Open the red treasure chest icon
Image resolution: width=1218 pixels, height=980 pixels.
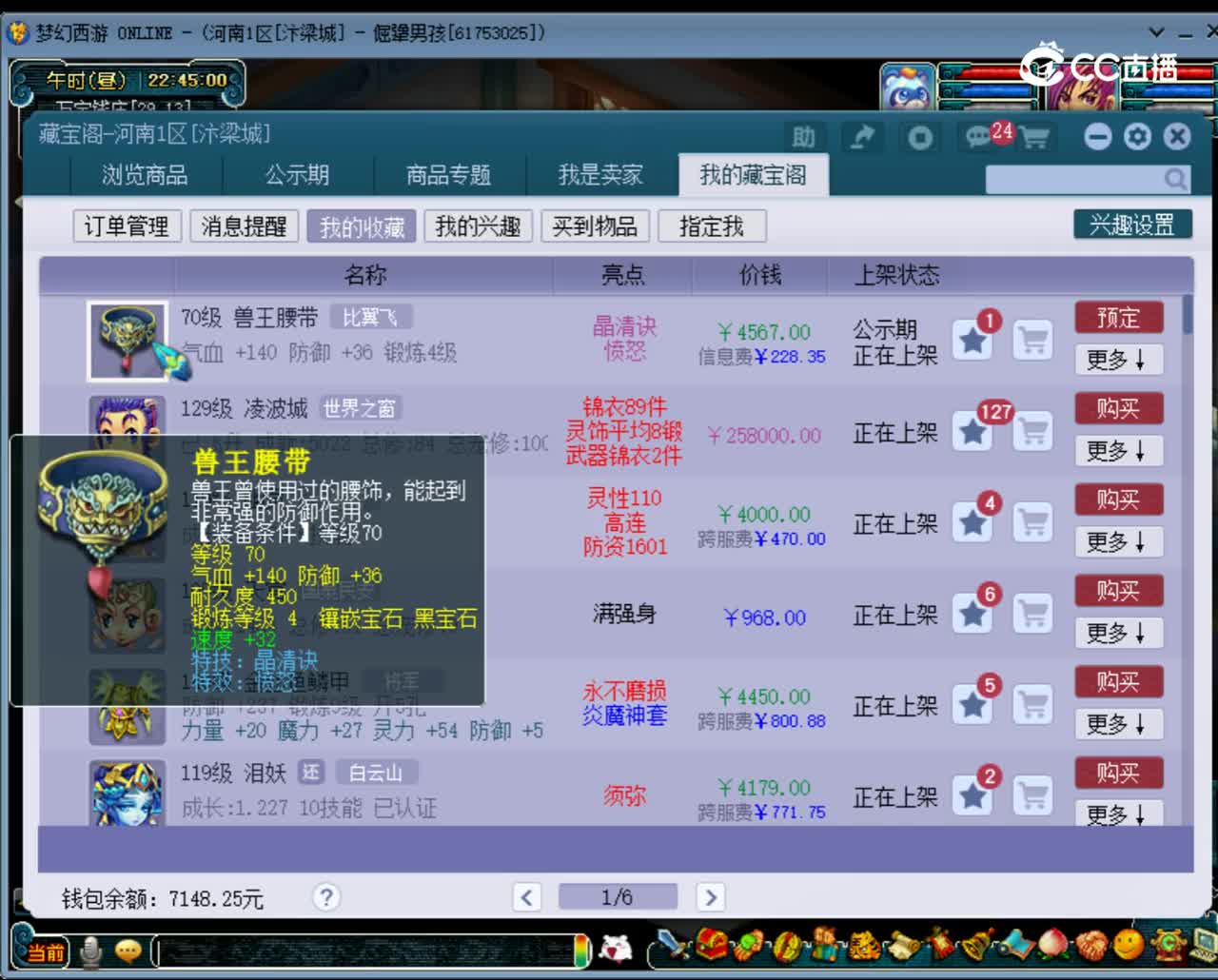[712, 945]
